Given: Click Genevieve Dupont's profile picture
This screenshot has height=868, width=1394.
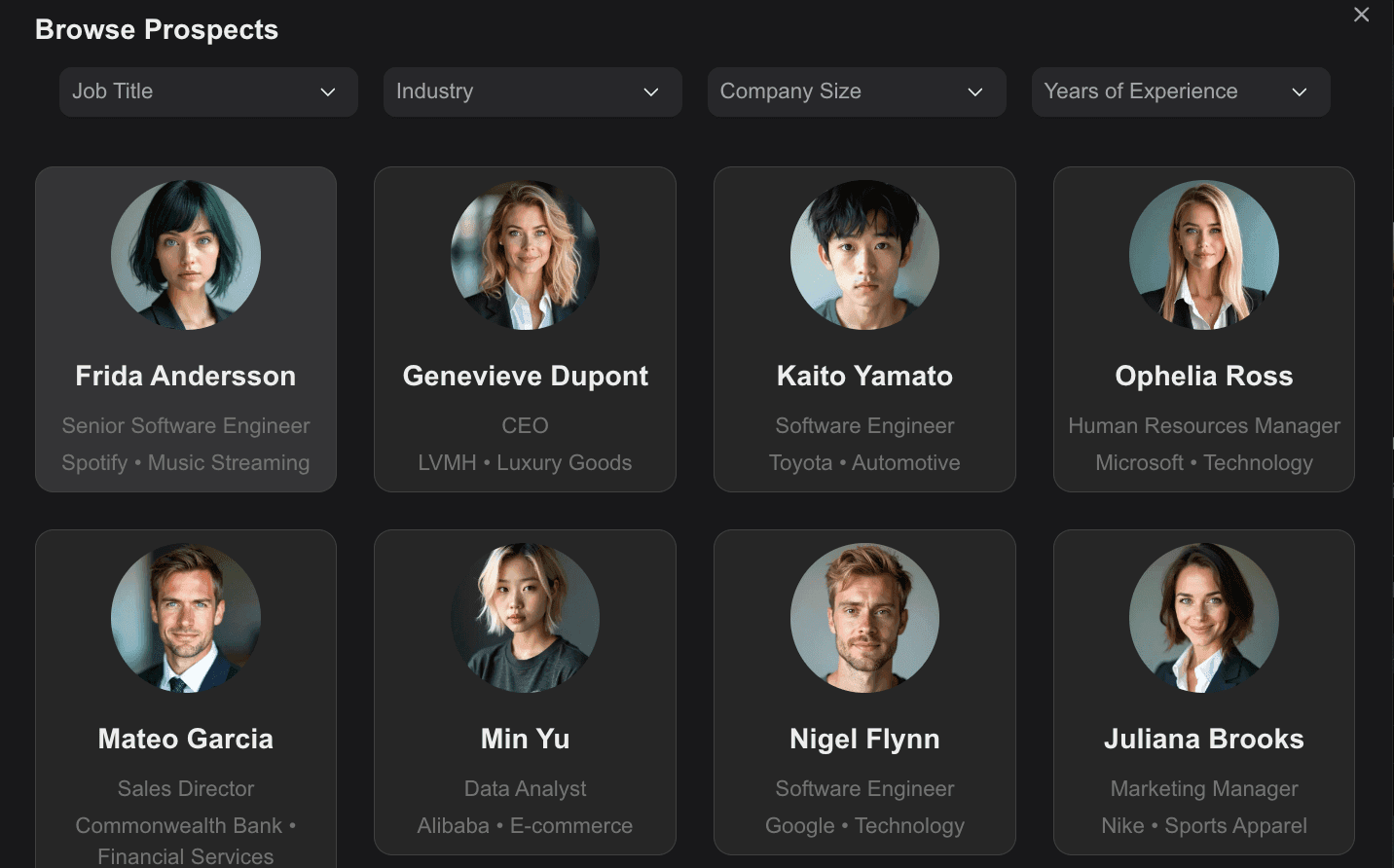Looking at the screenshot, I should [x=525, y=254].
